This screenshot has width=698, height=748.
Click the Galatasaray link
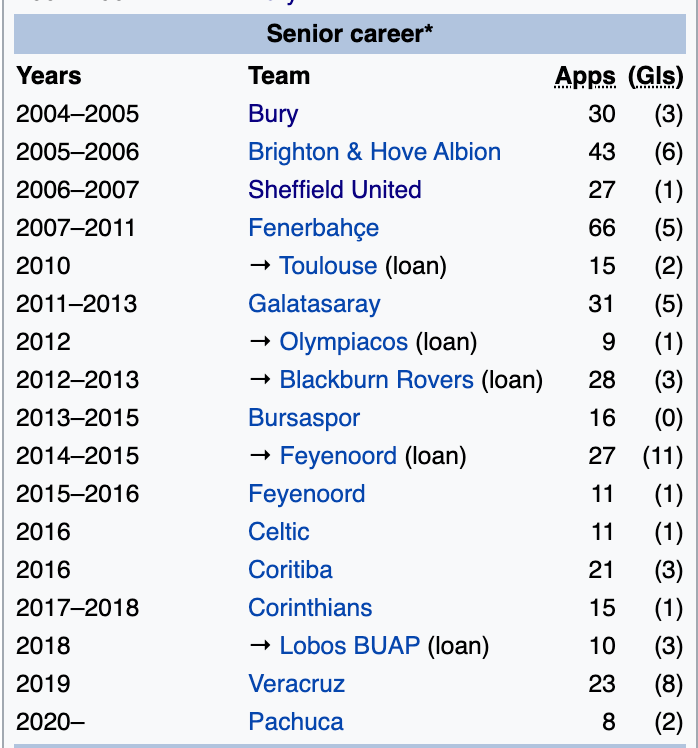coord(314,304)
